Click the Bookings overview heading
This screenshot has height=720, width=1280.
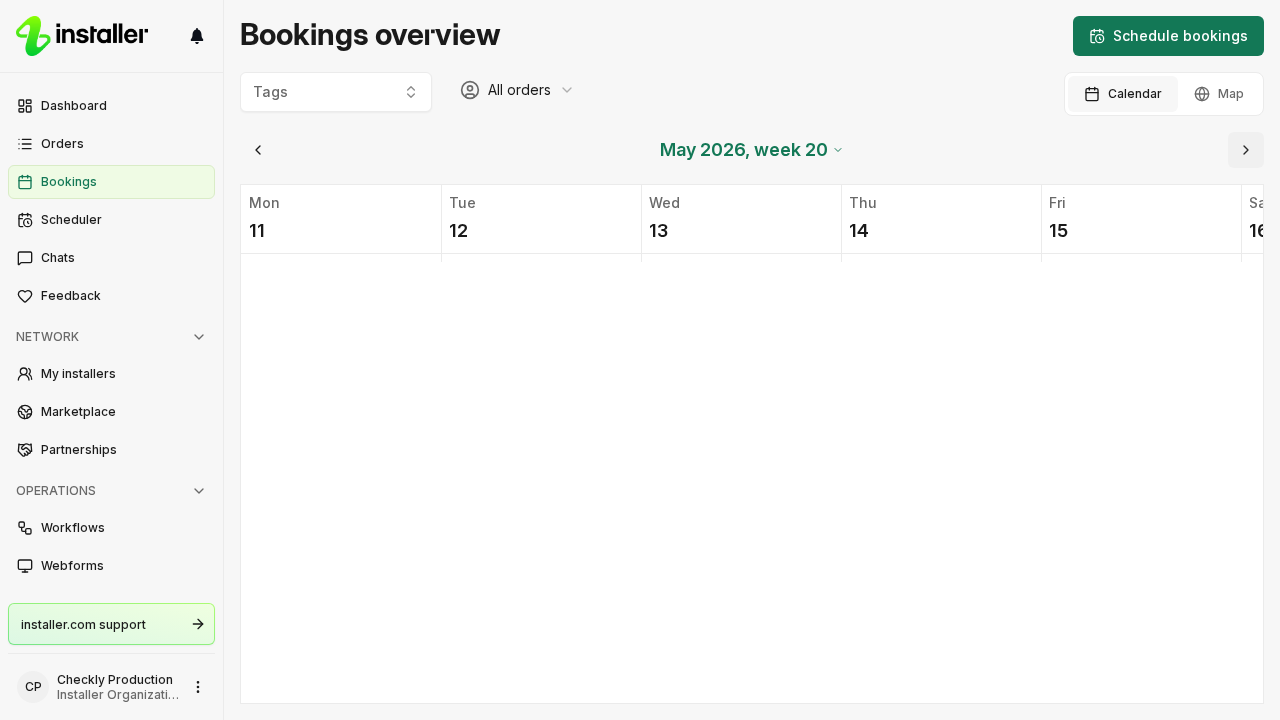coord(370,35)
